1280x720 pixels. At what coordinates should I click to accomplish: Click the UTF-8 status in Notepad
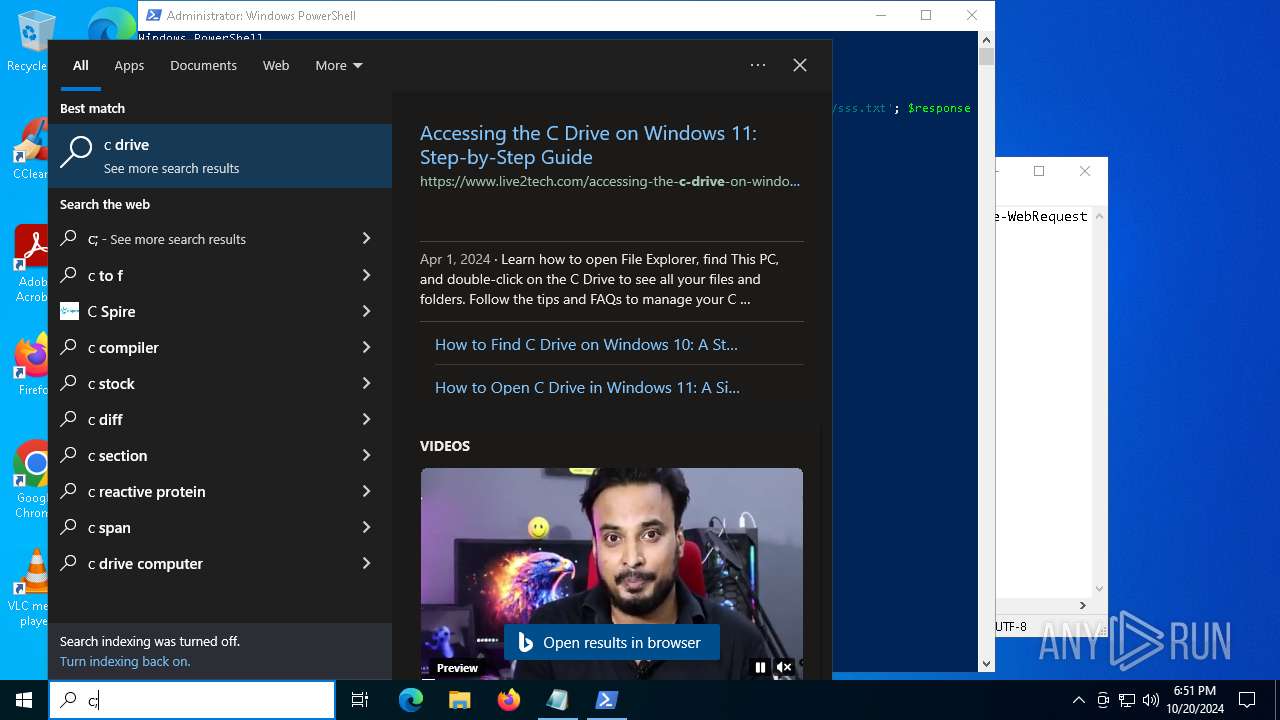coord(1011,626)
